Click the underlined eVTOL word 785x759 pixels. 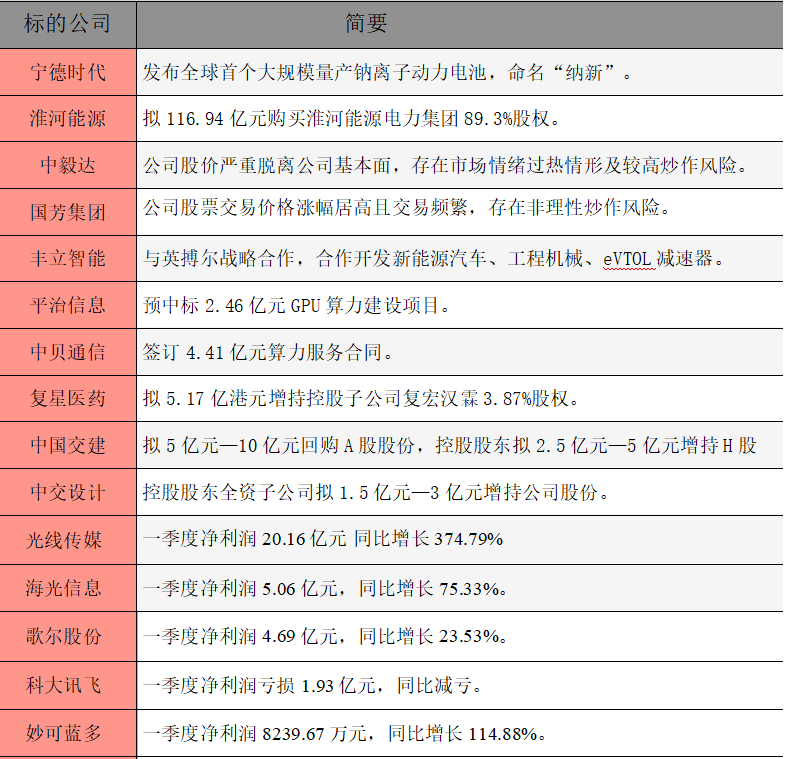629,259
